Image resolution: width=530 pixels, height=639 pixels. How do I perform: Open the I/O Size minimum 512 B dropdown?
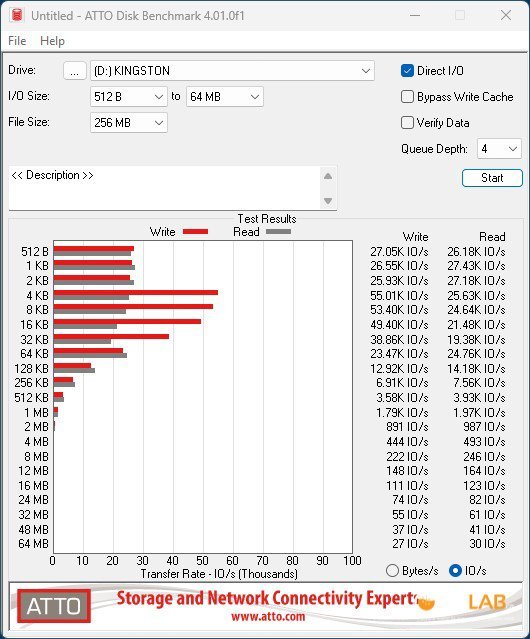point(128,97)
